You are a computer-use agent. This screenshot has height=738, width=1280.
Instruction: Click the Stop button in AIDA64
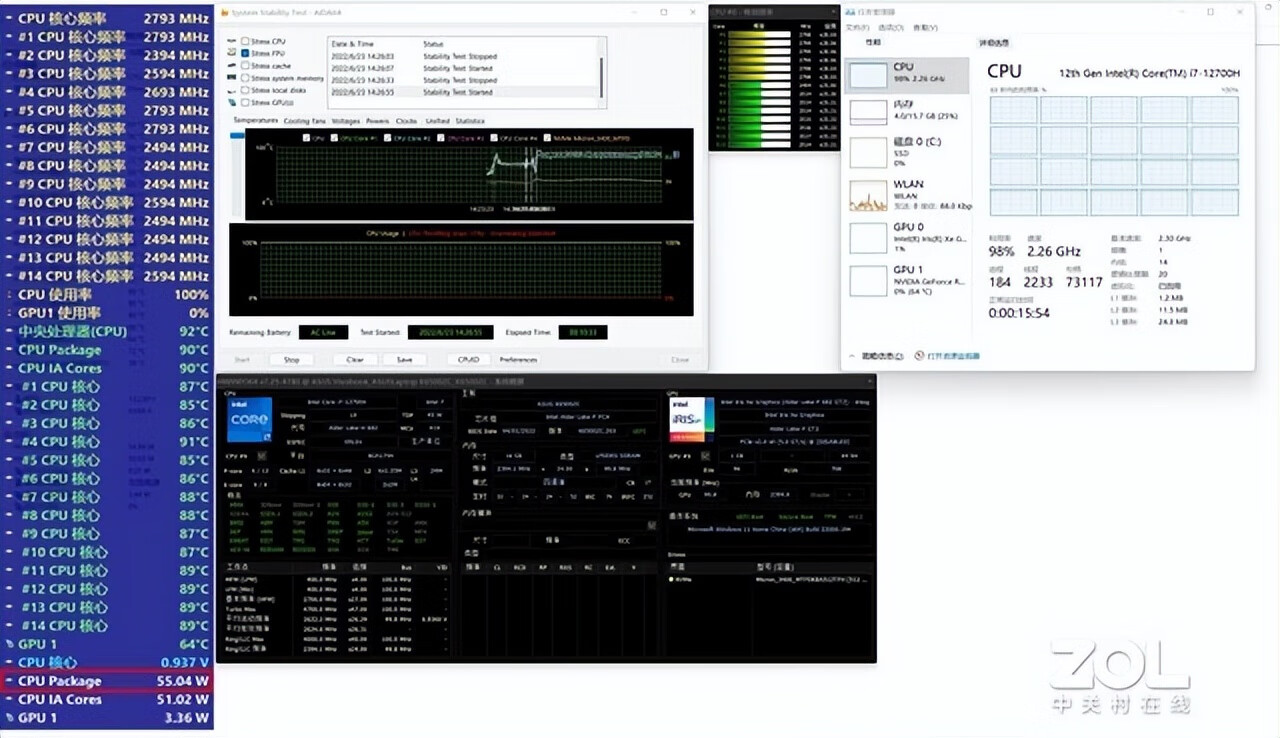(x=292, y=359)
